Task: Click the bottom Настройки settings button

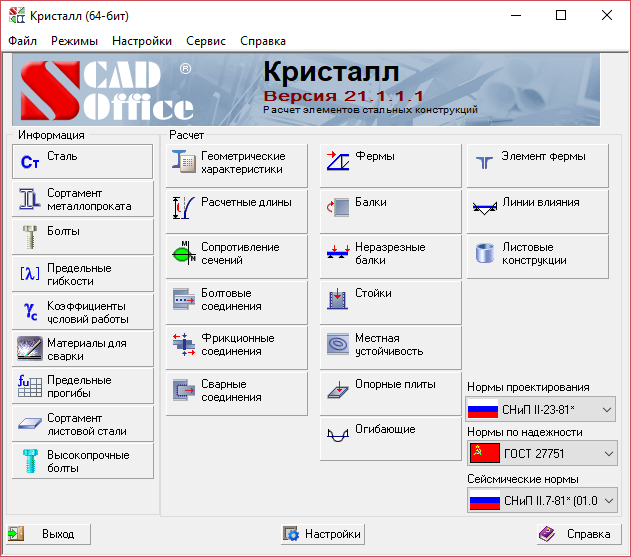Action: click(x=323, y=534)
